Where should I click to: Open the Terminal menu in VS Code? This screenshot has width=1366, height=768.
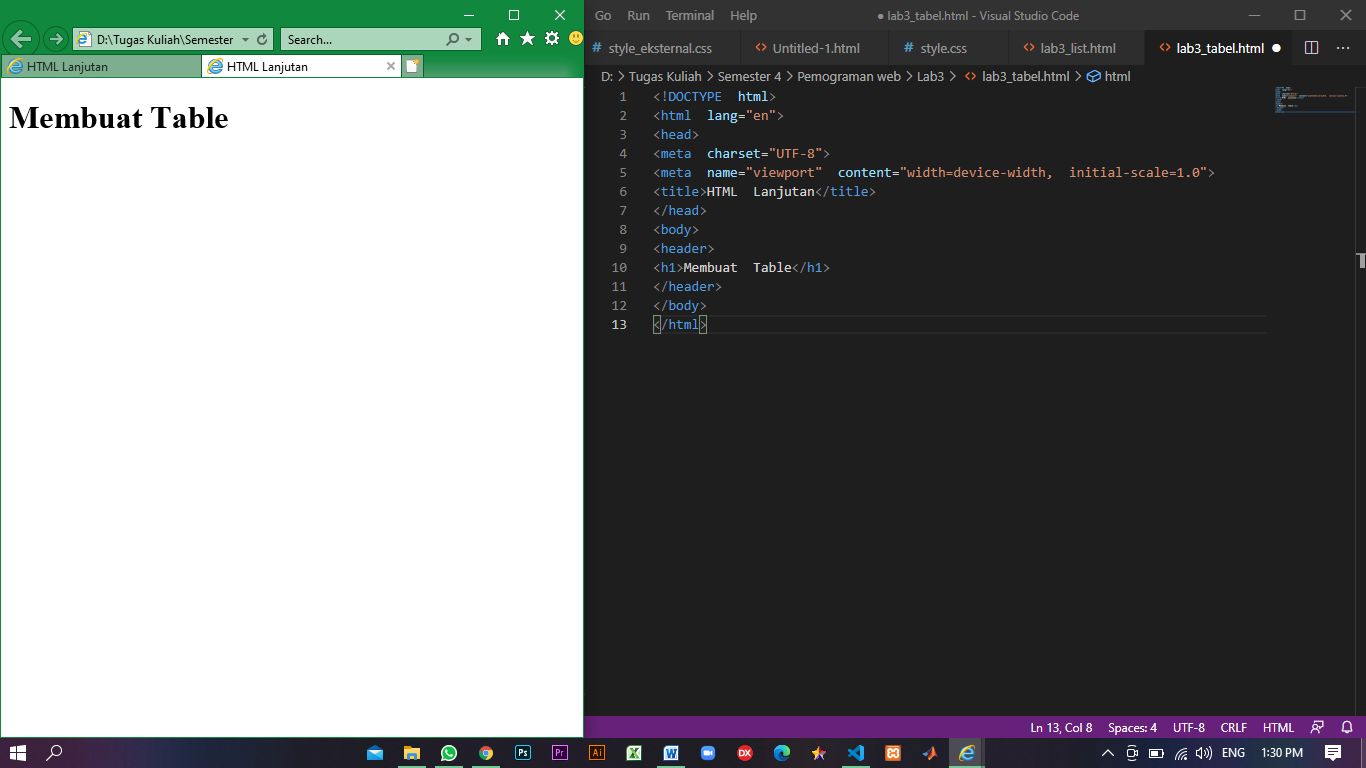690,15
